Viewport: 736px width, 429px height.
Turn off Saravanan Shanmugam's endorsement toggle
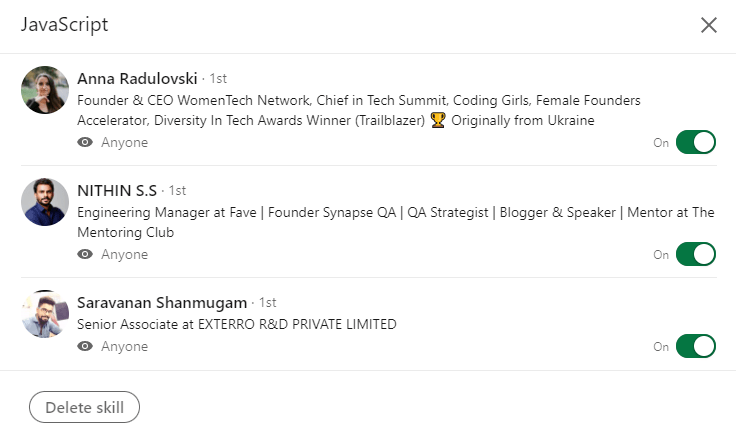[696, 346]
